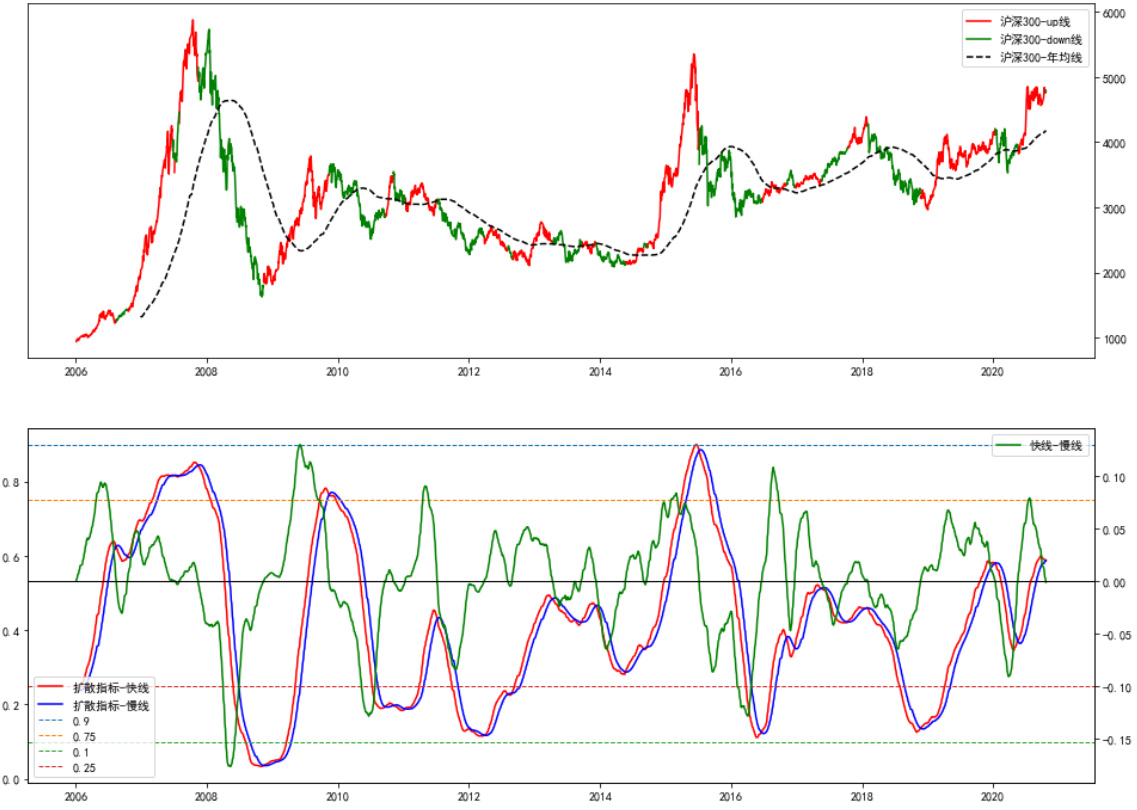Click the 0.00 label on the lower right axis
The height and width of the screenshot is (810, 1137).
click(1116, 583)
